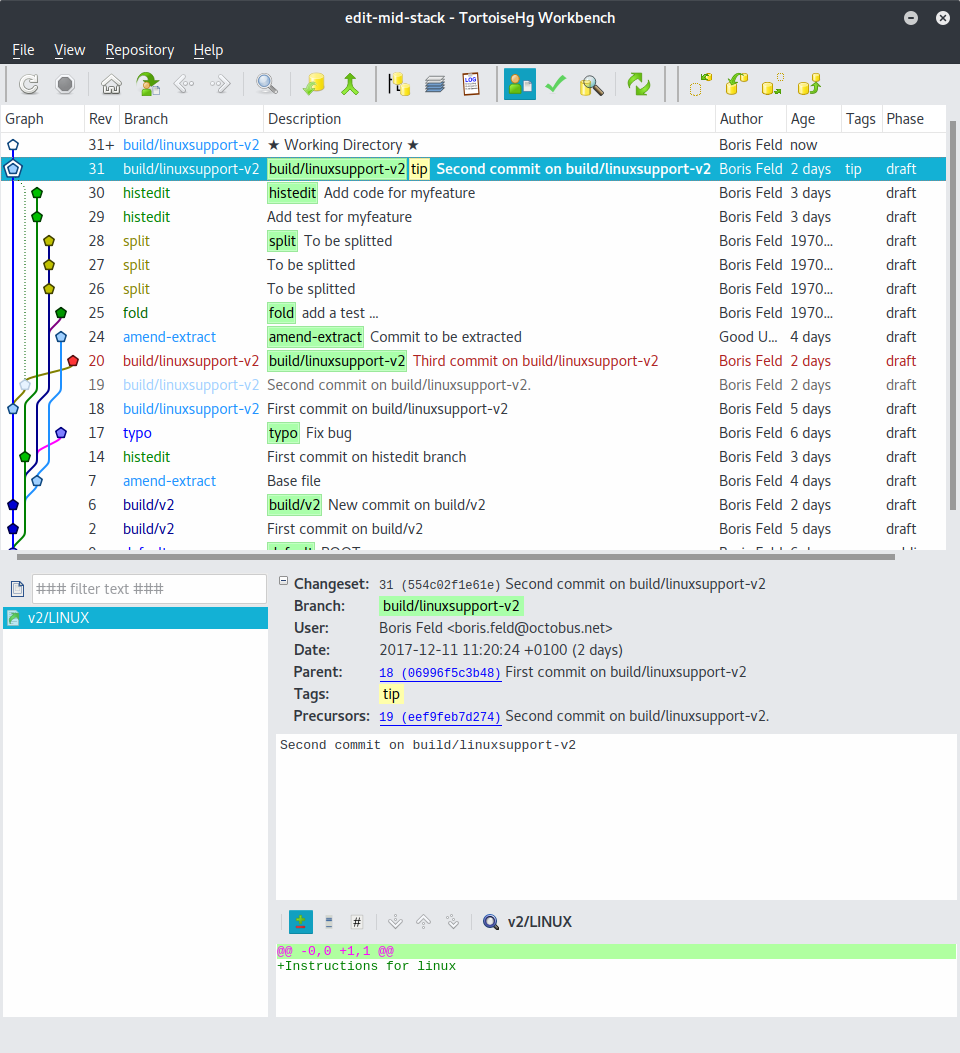The width and height of the screenshot is (960, 1053).
Task: Click the Rev column header
Action: (101, 119)
